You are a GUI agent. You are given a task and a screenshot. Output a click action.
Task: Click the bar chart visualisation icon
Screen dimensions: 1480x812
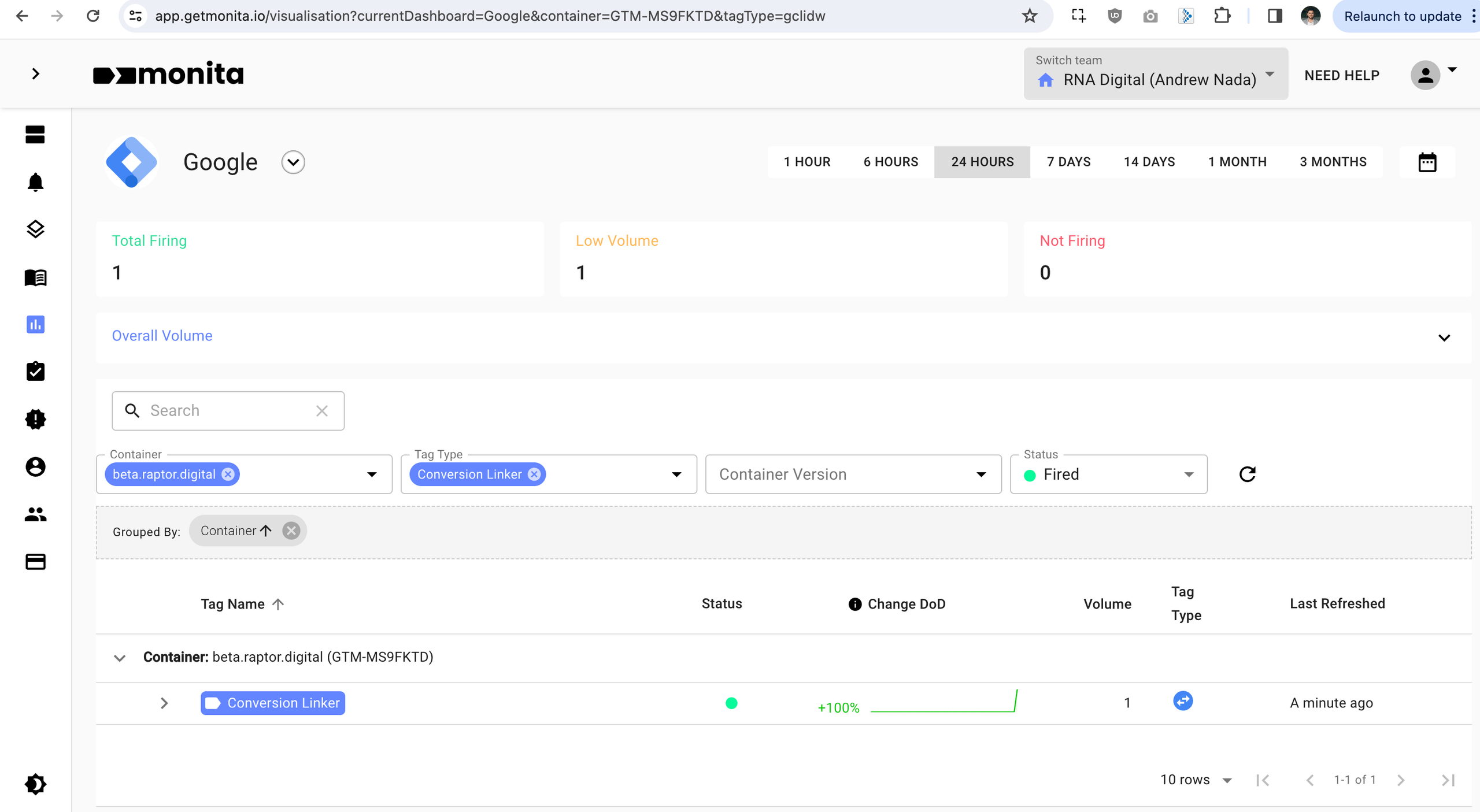point(35,325)
